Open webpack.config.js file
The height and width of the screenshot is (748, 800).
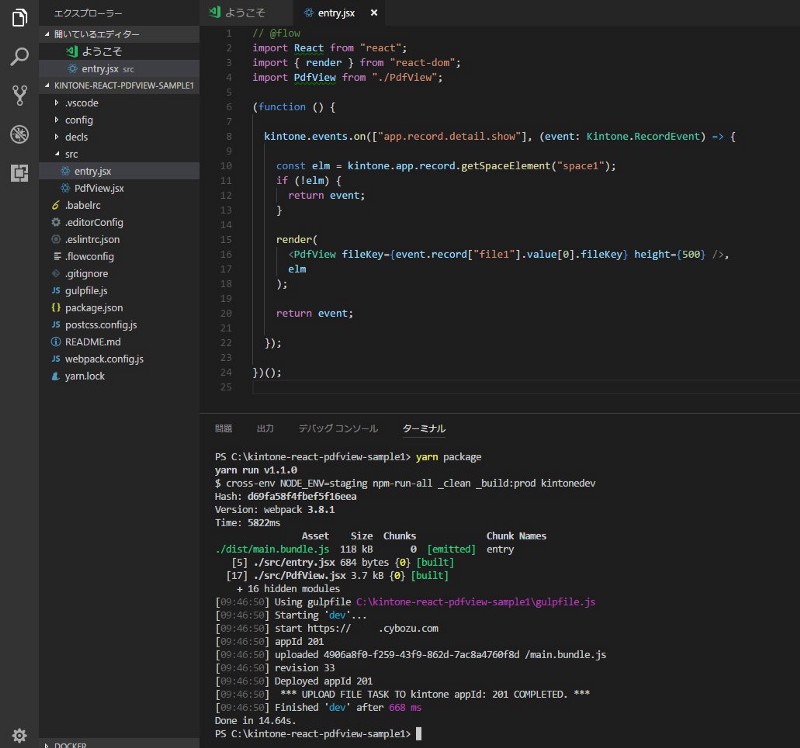104,359
